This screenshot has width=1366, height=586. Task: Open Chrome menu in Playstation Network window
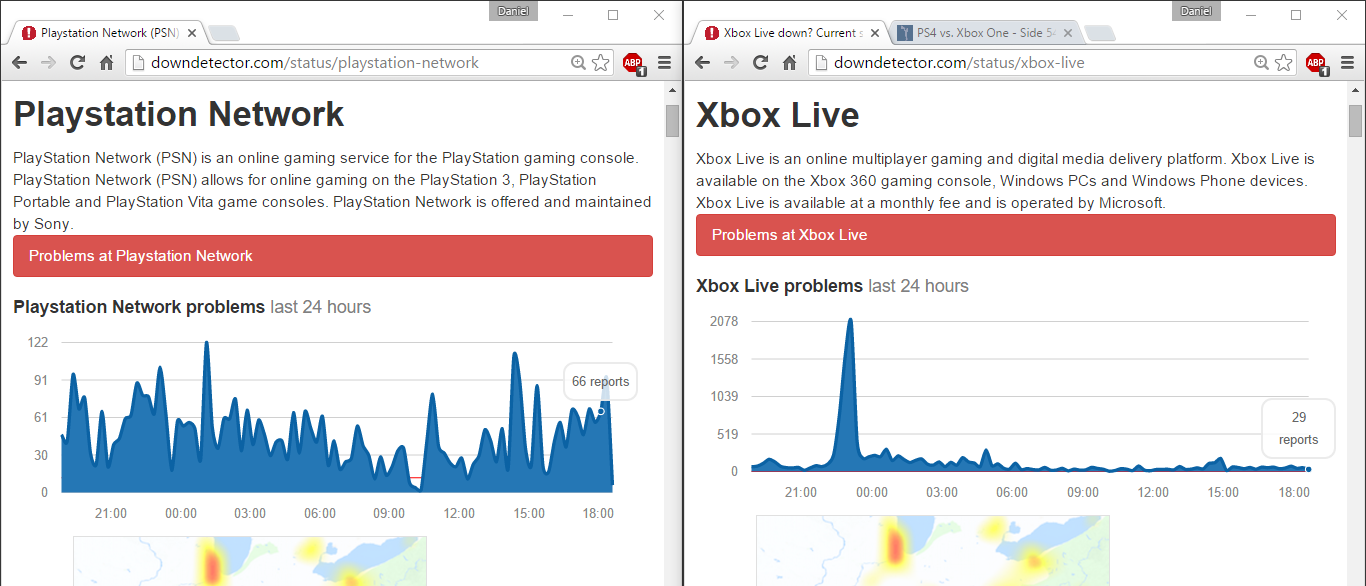(x=664, y=63)
